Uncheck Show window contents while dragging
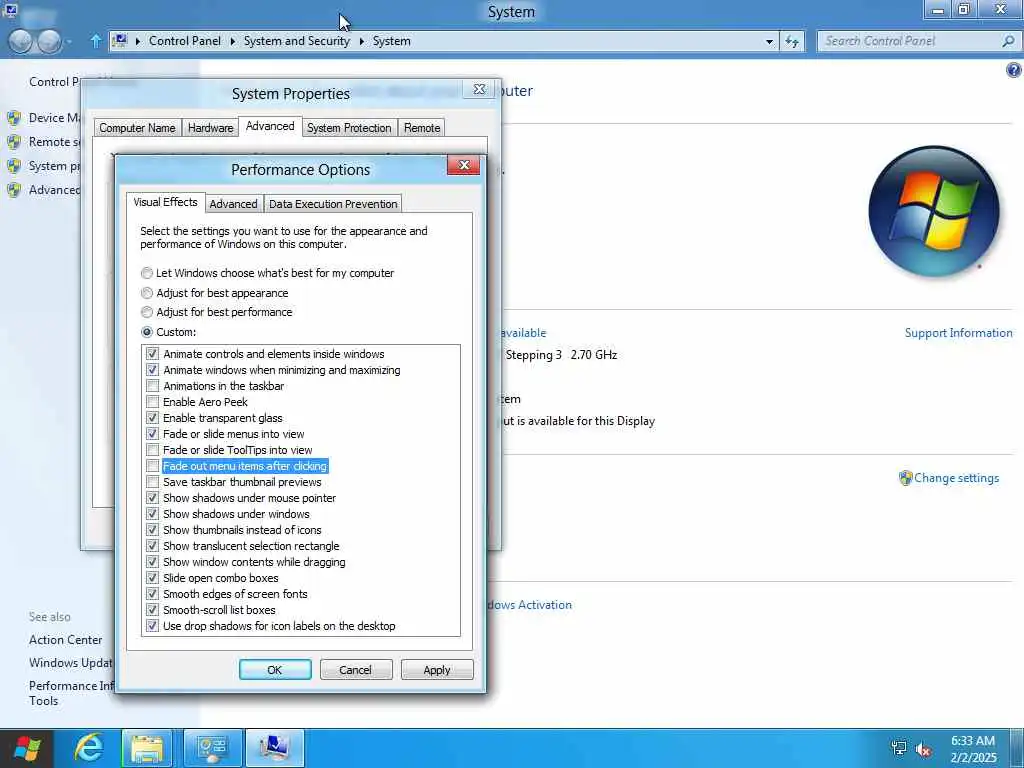1024x768 pixels. point(152,562)
